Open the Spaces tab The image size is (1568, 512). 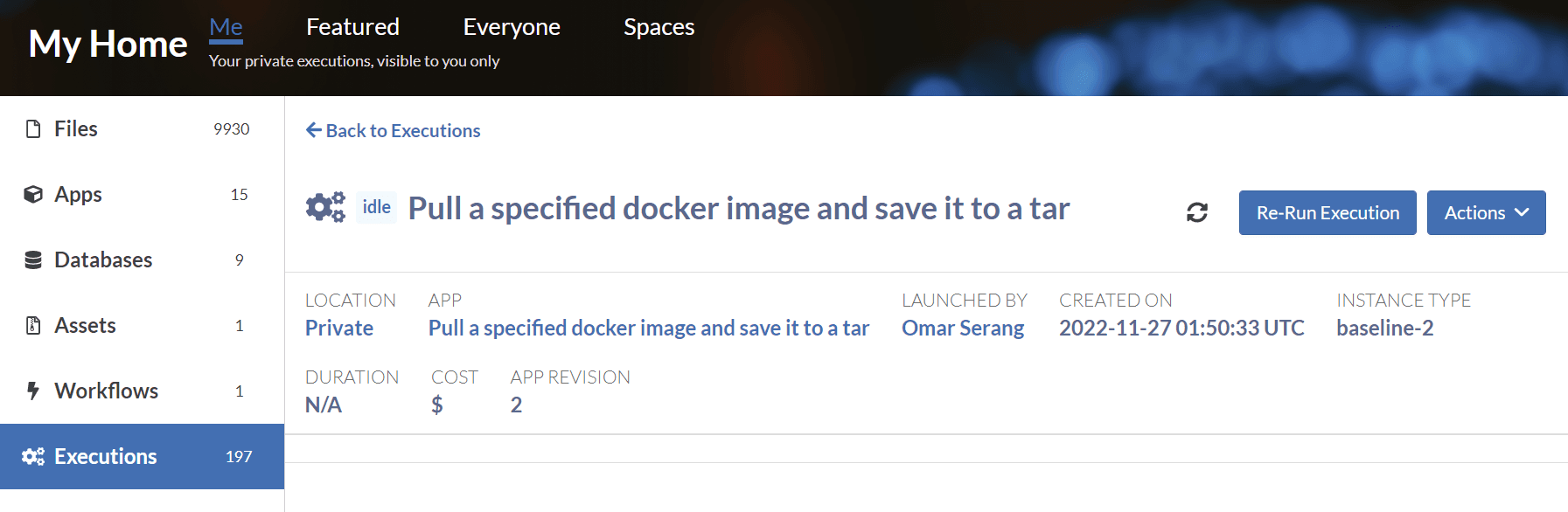pos(659,27)
